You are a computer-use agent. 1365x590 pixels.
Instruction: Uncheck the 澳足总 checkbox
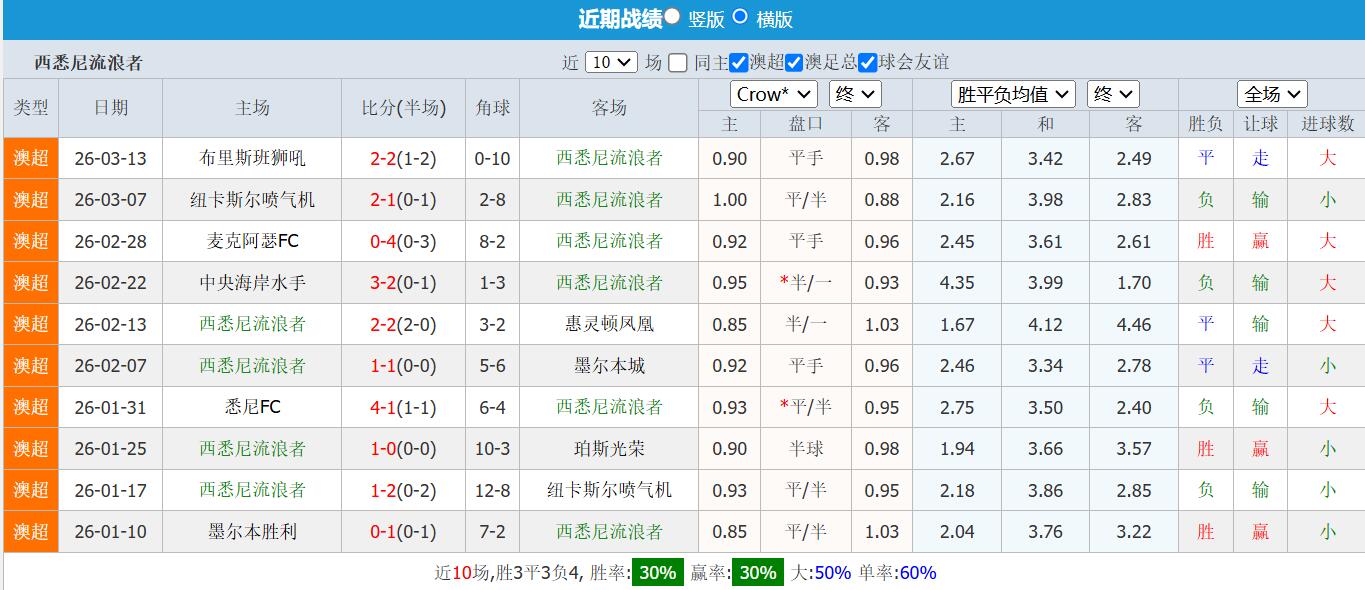(793, 62)
